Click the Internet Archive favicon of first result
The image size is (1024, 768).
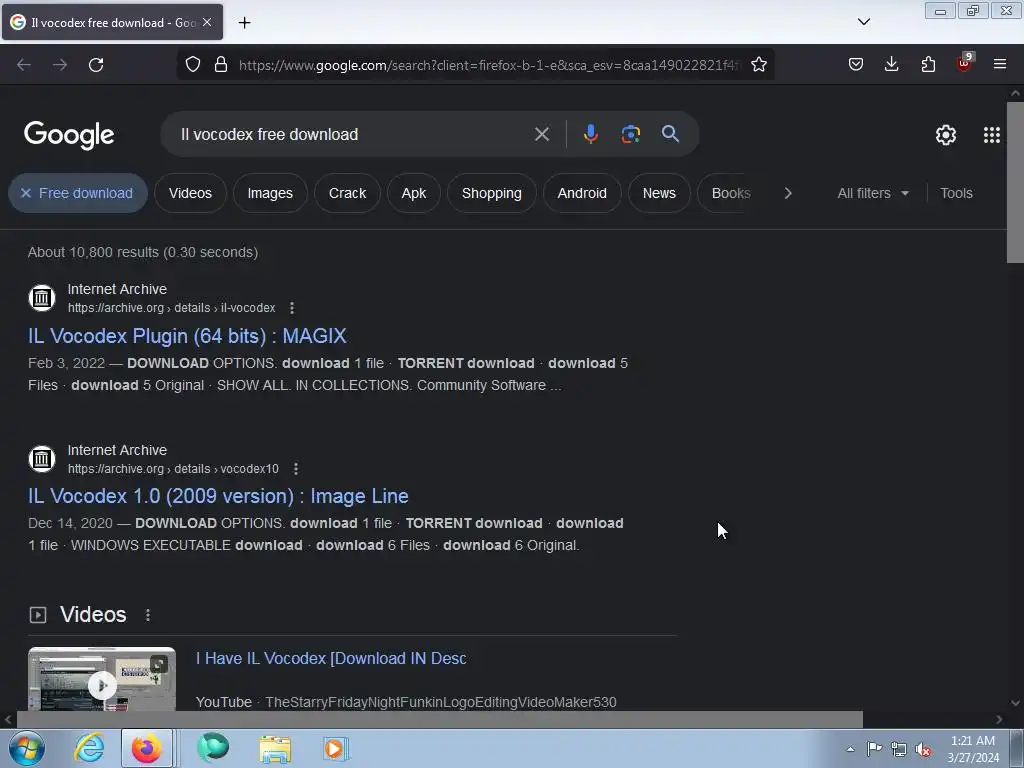click(42, 298)
